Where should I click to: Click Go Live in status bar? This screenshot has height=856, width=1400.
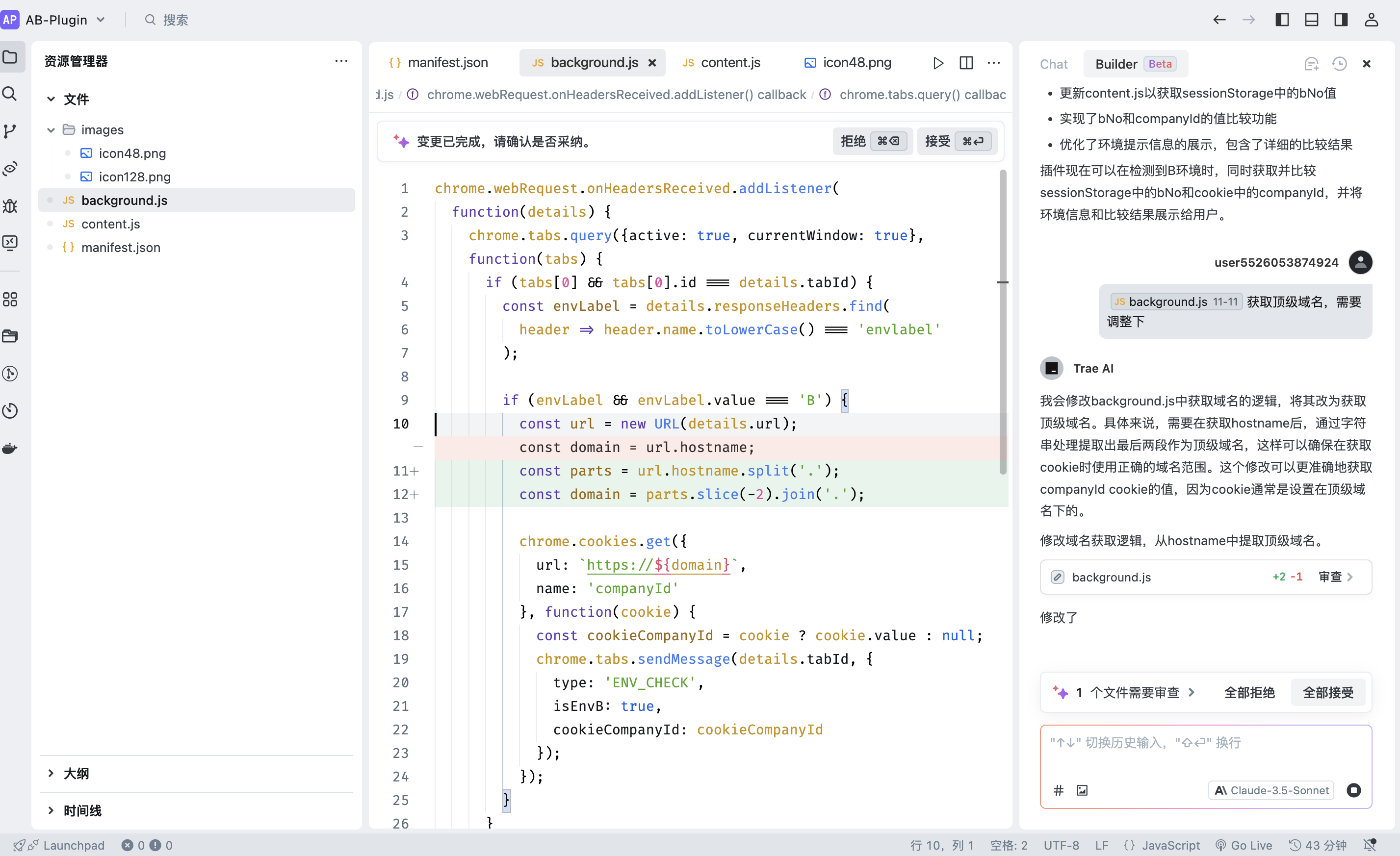click(1243, 845)
